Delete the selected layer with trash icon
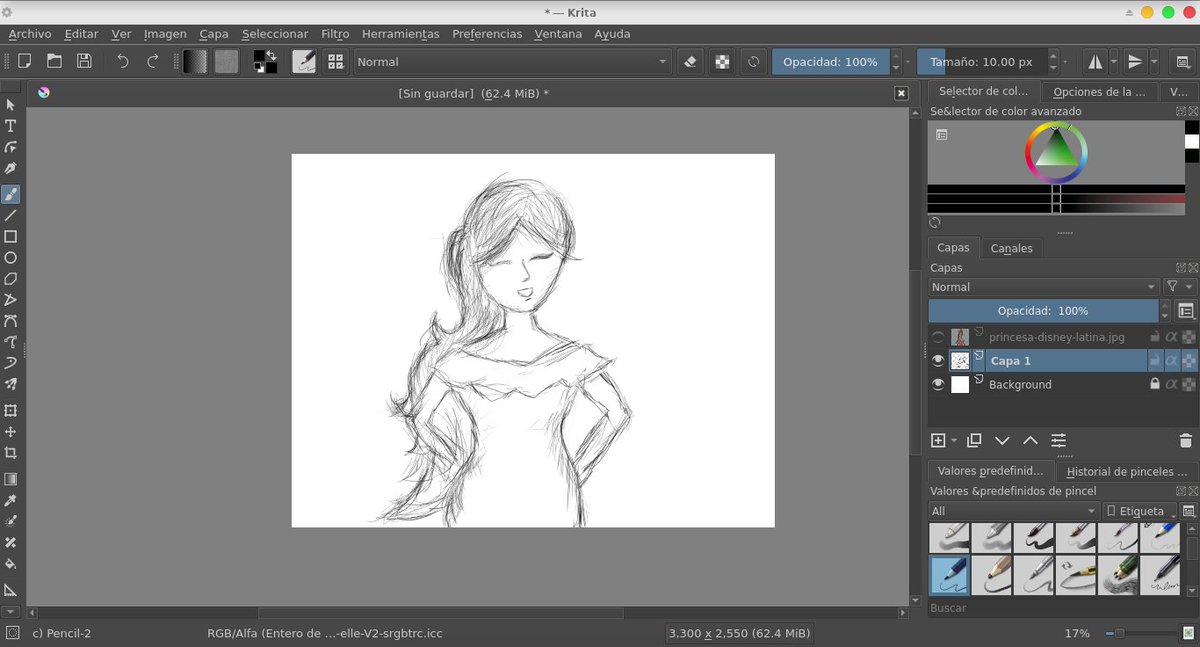Screen dimensions: 1200x647 click(1186, 440)
